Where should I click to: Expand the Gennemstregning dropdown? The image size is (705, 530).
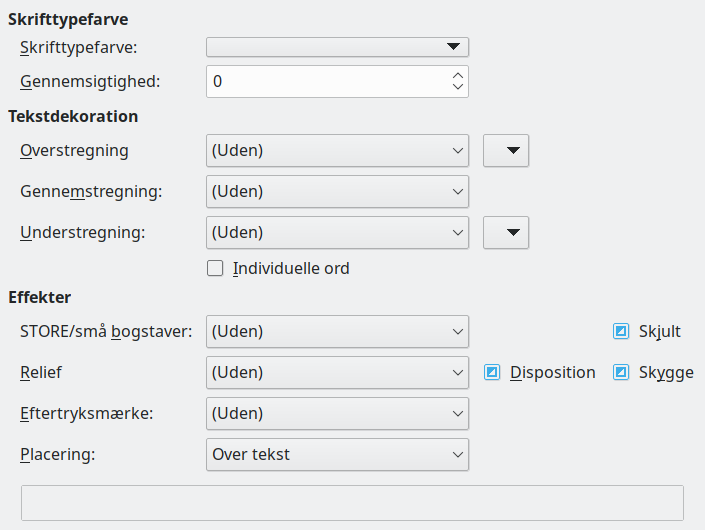[337, 191]
